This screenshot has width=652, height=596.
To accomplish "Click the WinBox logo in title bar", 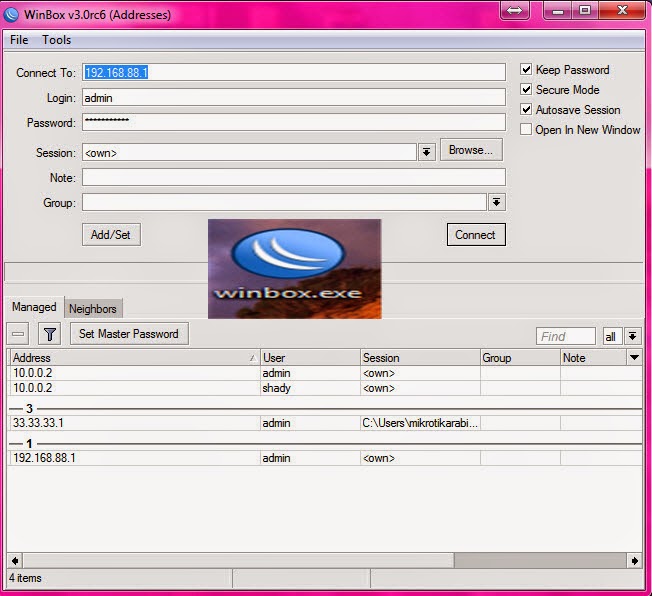I will (x=11, y=15).
